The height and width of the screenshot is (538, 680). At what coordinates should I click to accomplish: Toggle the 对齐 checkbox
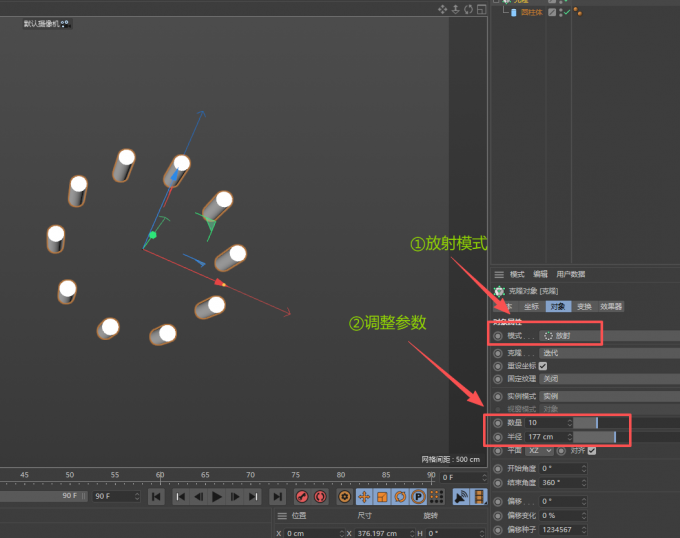point(592,451)
